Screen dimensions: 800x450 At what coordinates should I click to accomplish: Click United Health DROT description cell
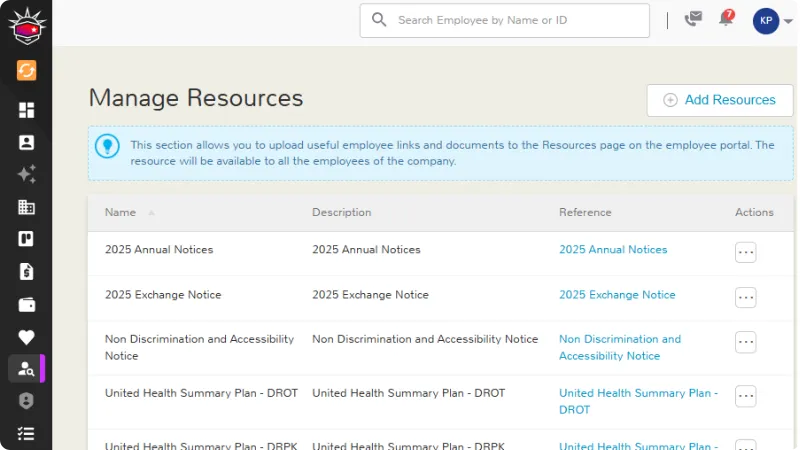pyautogui.click(x=409, y=393)
